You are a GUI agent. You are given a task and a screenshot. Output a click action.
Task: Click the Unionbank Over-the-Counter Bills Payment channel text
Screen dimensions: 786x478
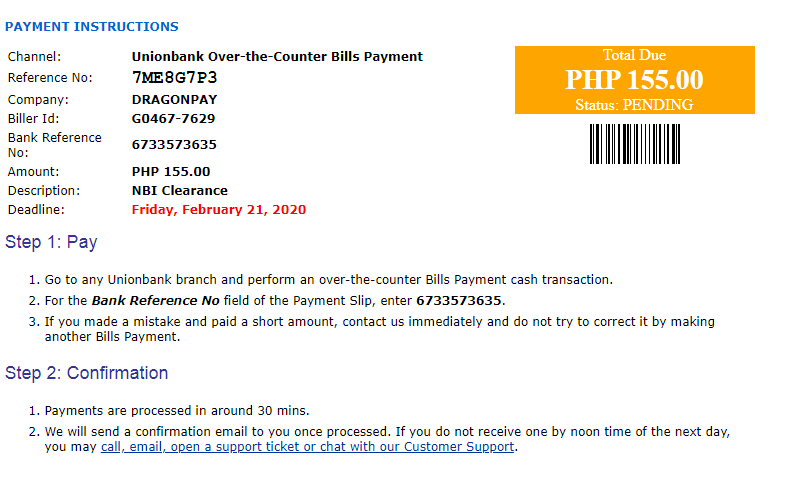277,57
